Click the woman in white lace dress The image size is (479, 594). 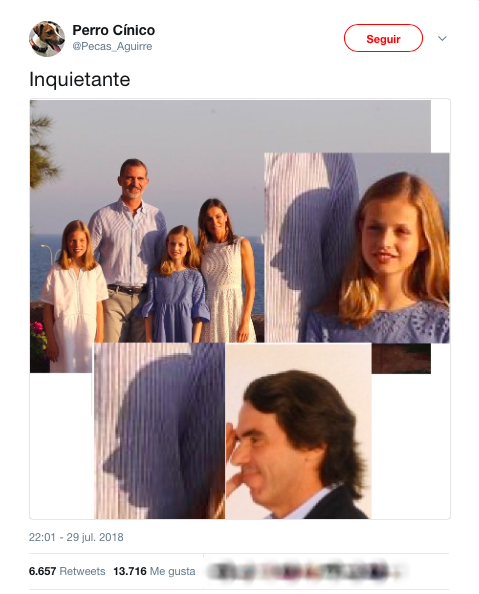(227, 271)
